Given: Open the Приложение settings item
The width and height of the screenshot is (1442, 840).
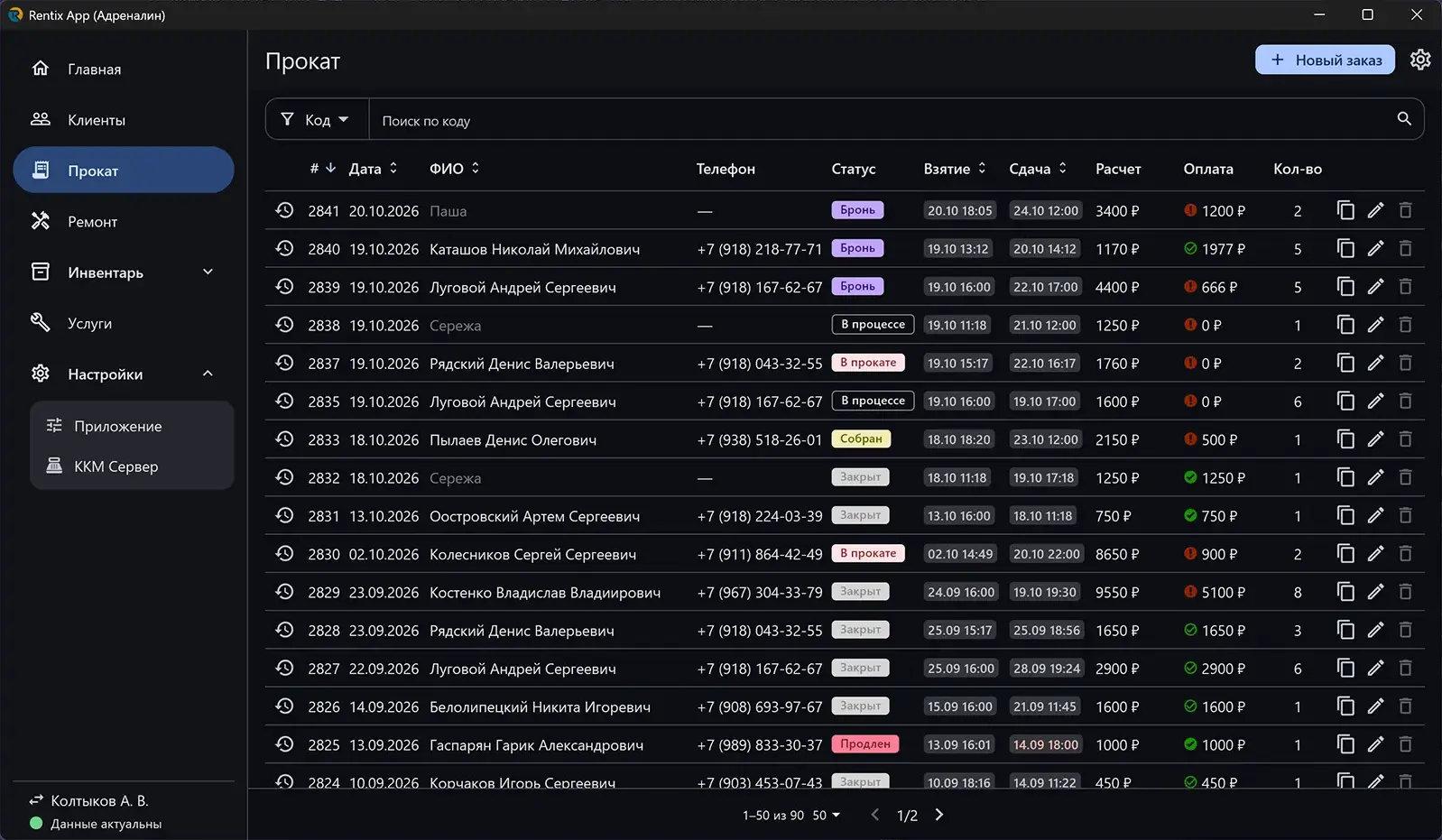Looking at the screenshot, I should coord(132,426).
